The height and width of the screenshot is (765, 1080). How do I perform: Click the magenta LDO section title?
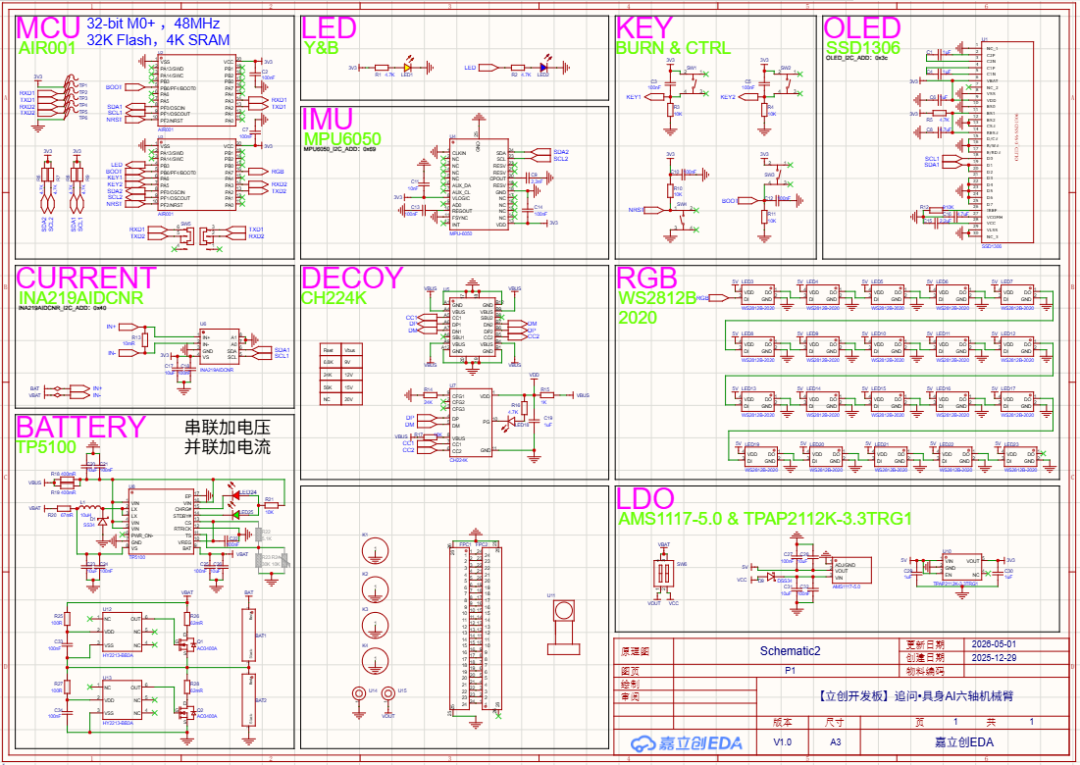(645, 499)
